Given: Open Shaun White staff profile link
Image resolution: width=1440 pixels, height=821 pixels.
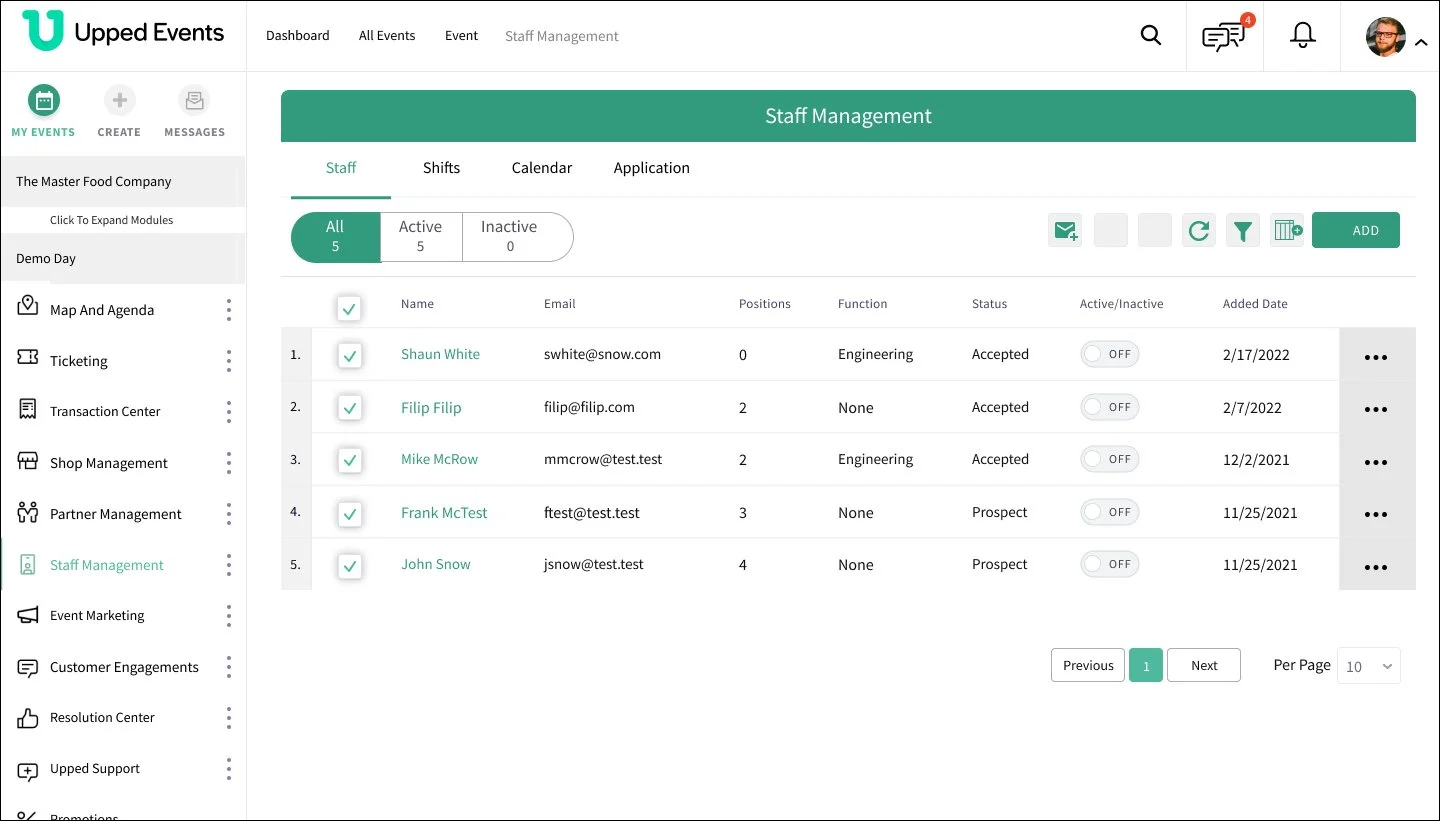Looking at the screenshot, I should 440,354.
